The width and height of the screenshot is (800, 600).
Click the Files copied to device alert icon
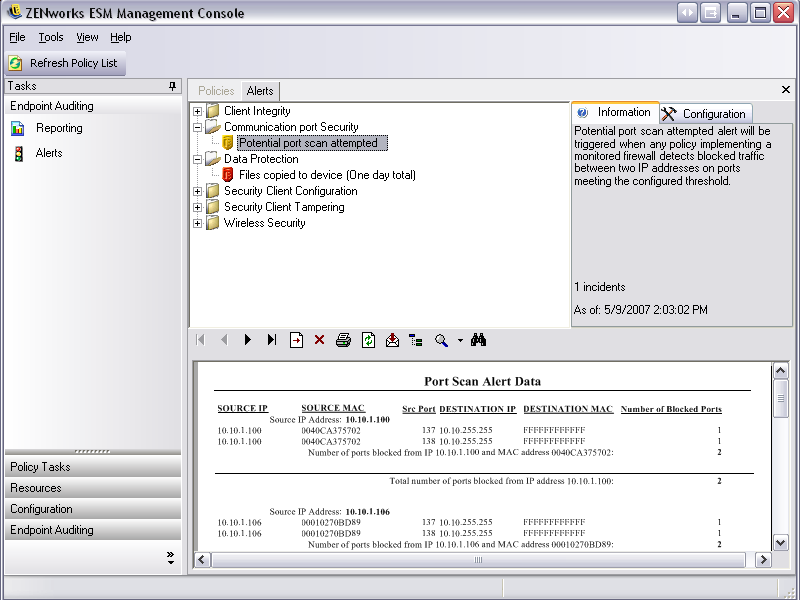pos(228,174)
